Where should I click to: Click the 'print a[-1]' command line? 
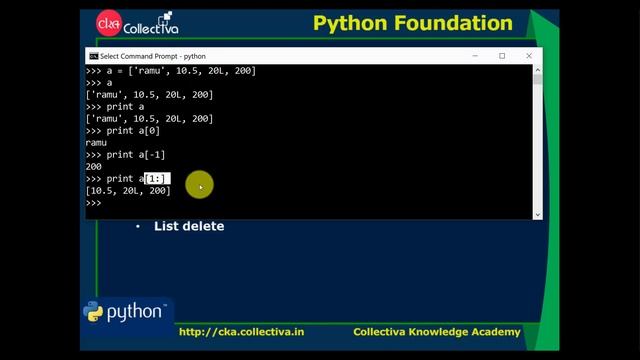(125, 155)
